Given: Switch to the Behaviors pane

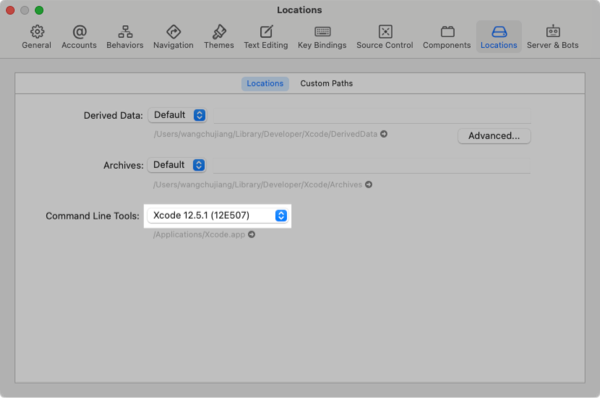Looking at the screenshot, I should [x=125, y=37].
